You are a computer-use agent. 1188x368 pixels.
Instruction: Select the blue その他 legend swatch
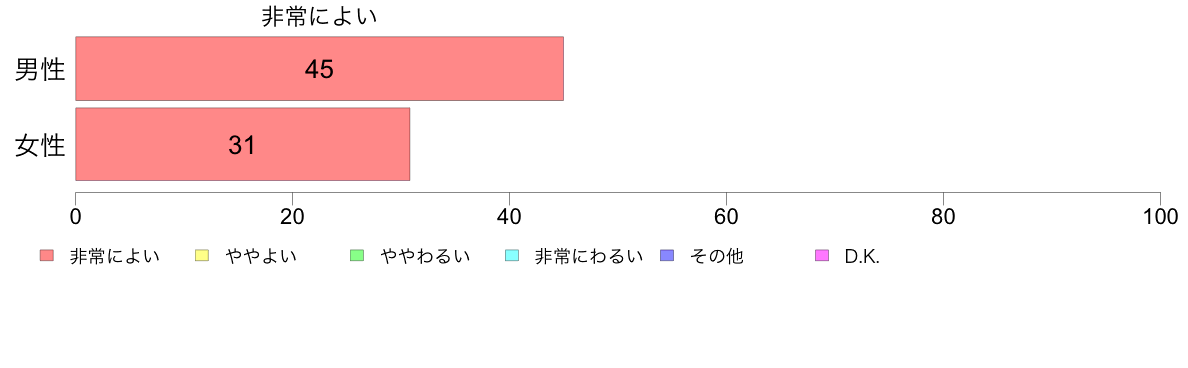667,256
